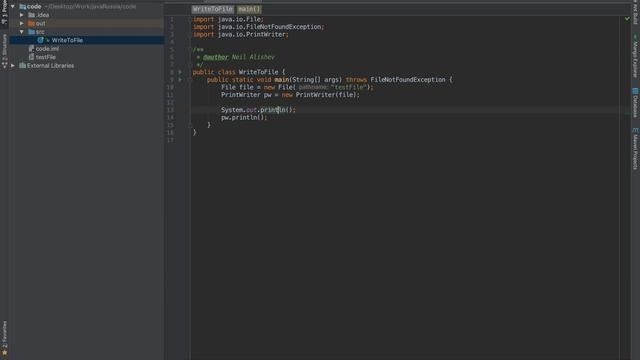This screenshot has height=360, width=640.
Task: Click 'import java.io.PrintWriter;' line
Action: 241,35
